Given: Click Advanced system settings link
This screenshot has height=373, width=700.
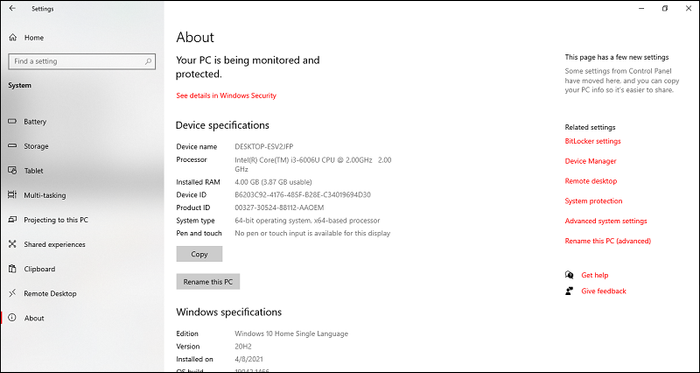Looking at the screenshot, I should click(605, 221).
